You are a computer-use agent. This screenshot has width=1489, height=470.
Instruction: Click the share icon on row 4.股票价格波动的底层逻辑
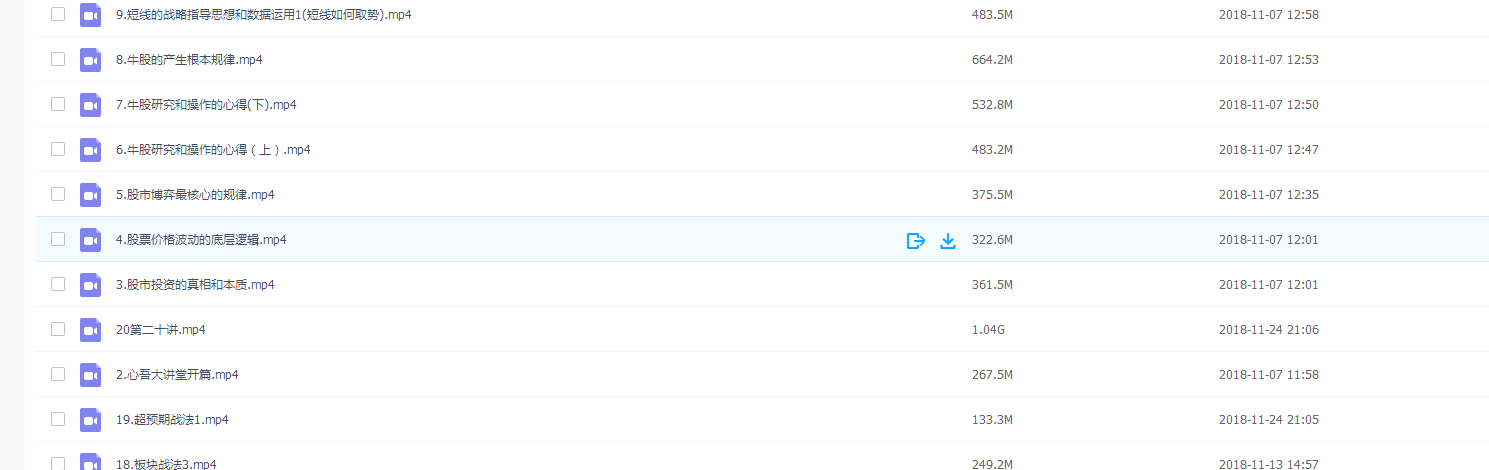click(x=915, y=240)
